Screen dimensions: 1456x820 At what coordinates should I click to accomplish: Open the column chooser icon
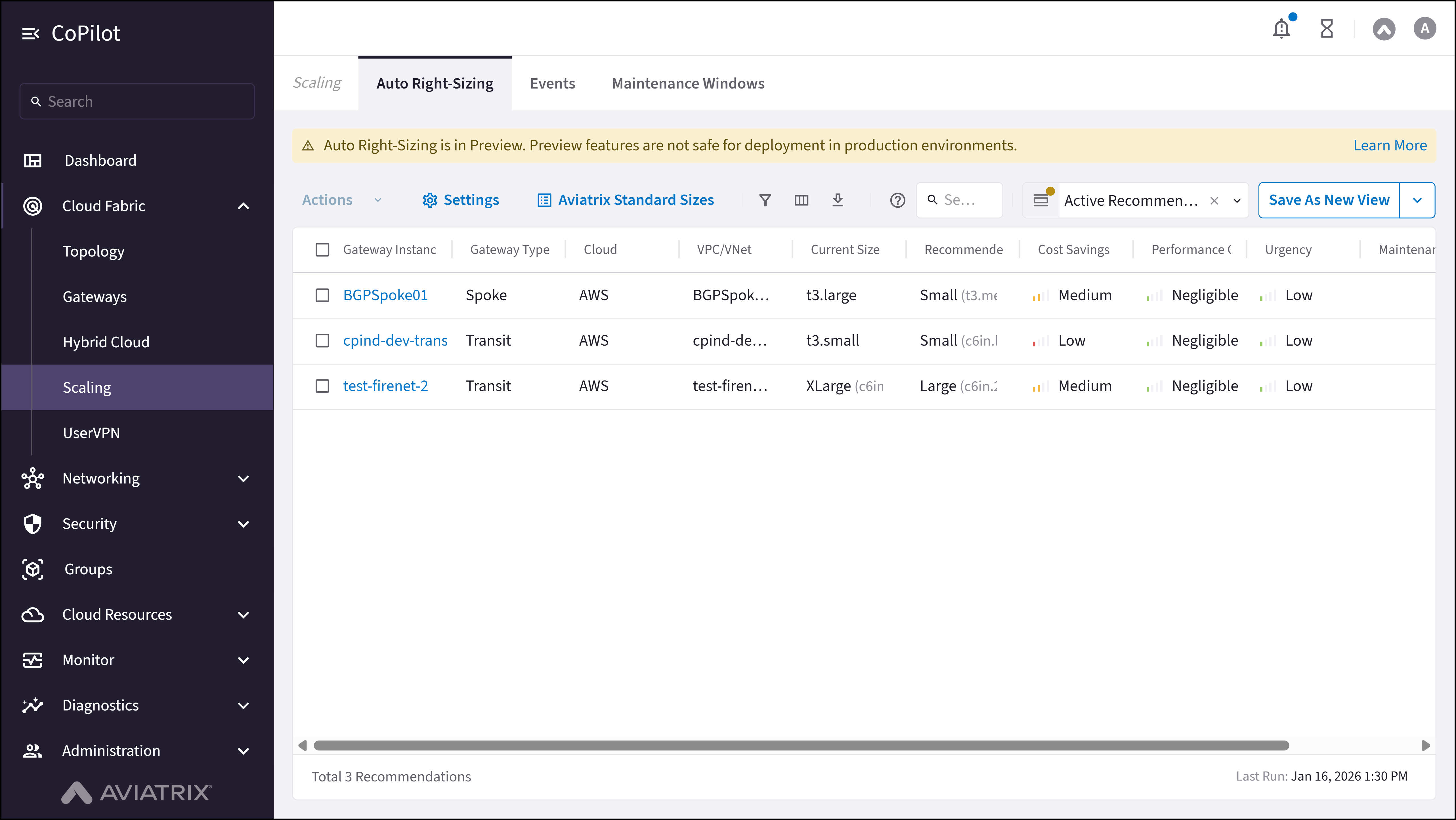801,200
